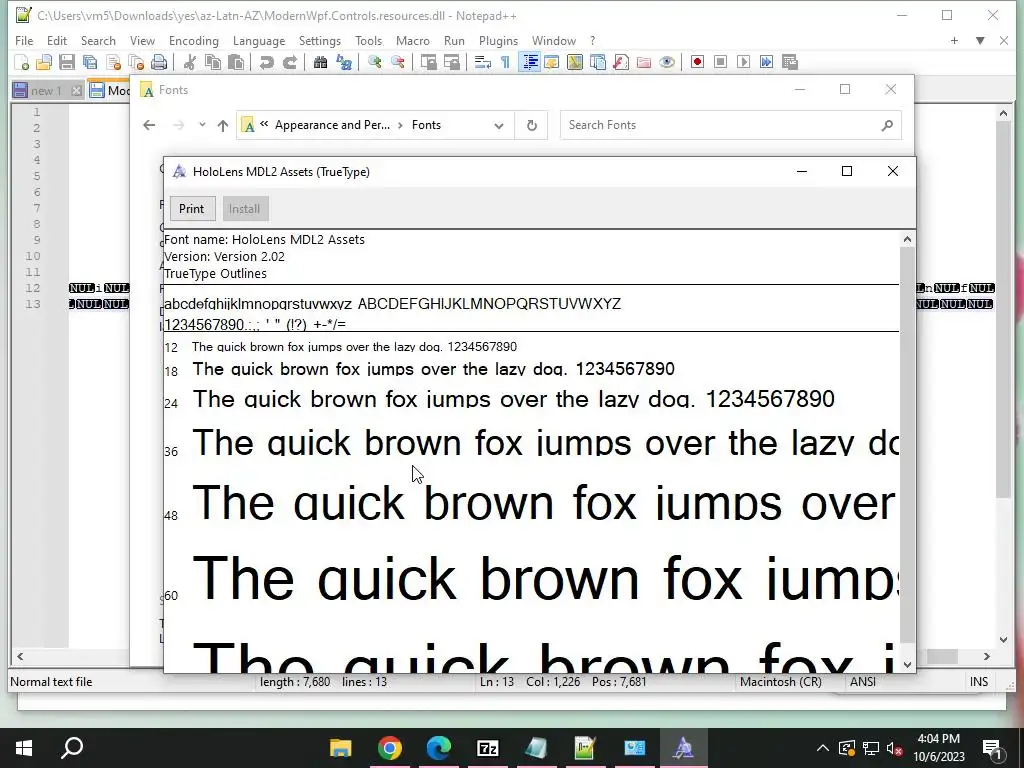
Task: Click the Stop recording macro icon
Action: [720, 62]
